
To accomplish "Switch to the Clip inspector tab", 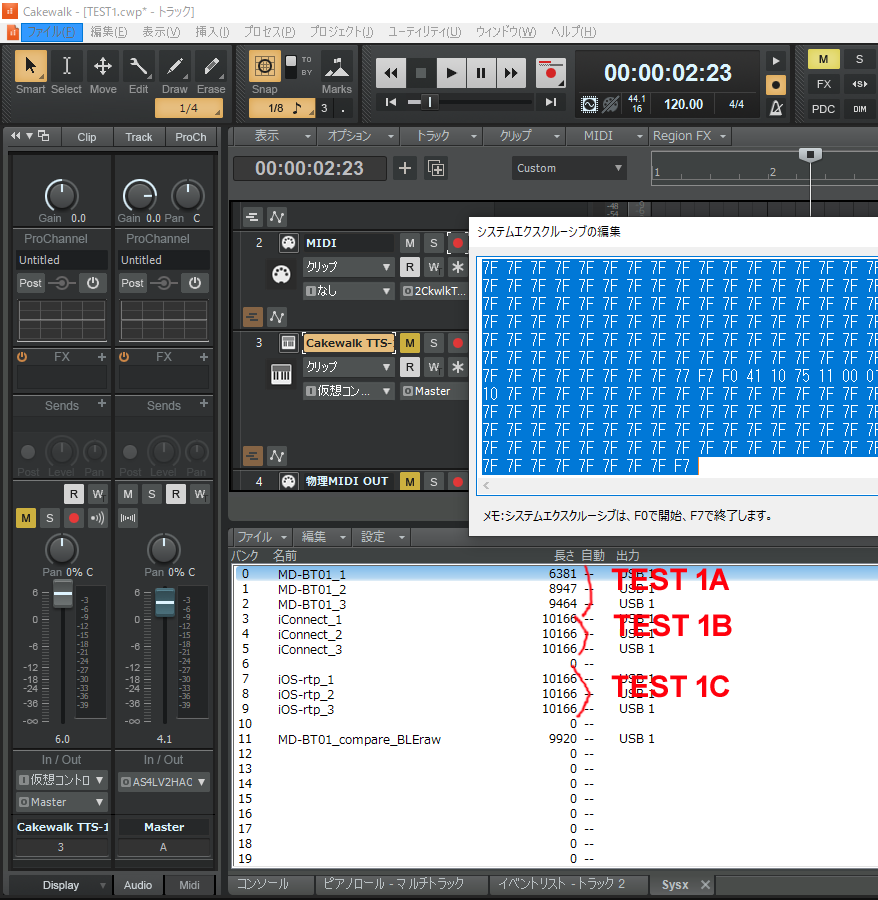I will [87, 137].
